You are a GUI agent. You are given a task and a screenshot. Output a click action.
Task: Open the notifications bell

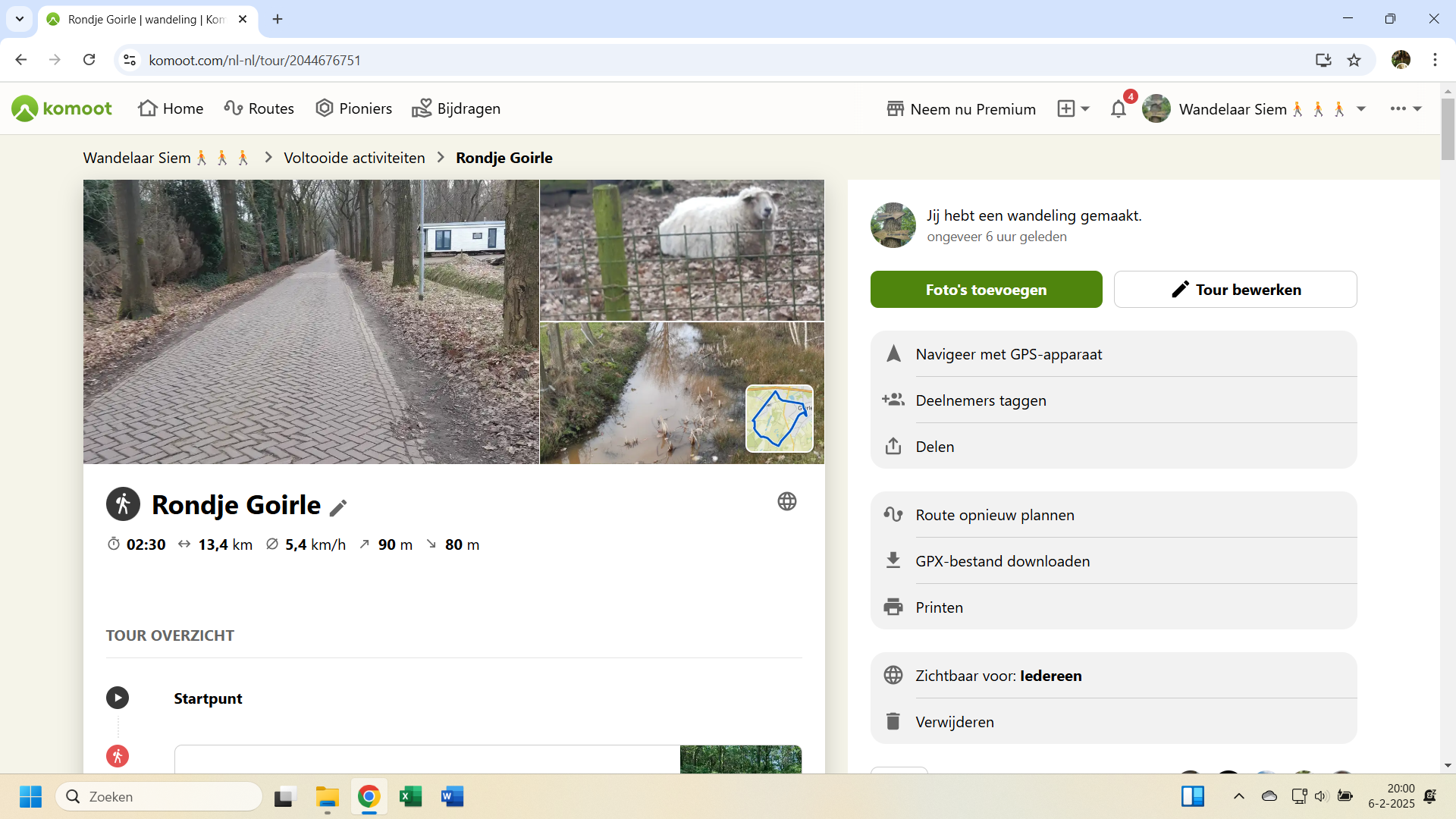click(x=1118, y=109)
